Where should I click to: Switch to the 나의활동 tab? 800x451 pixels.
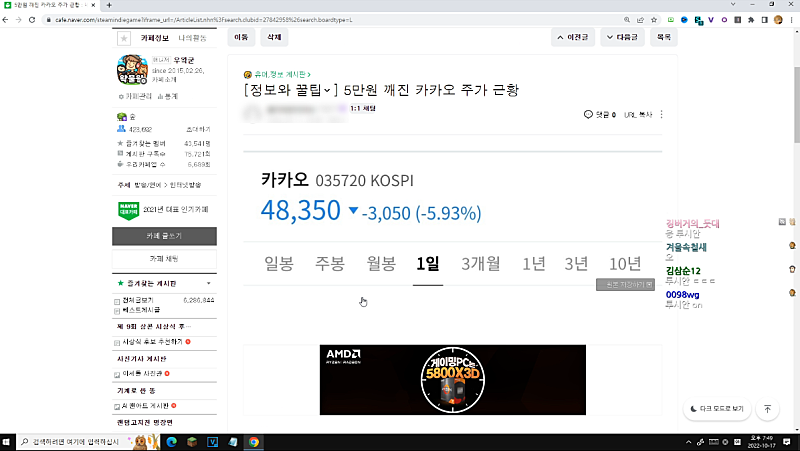192,38
